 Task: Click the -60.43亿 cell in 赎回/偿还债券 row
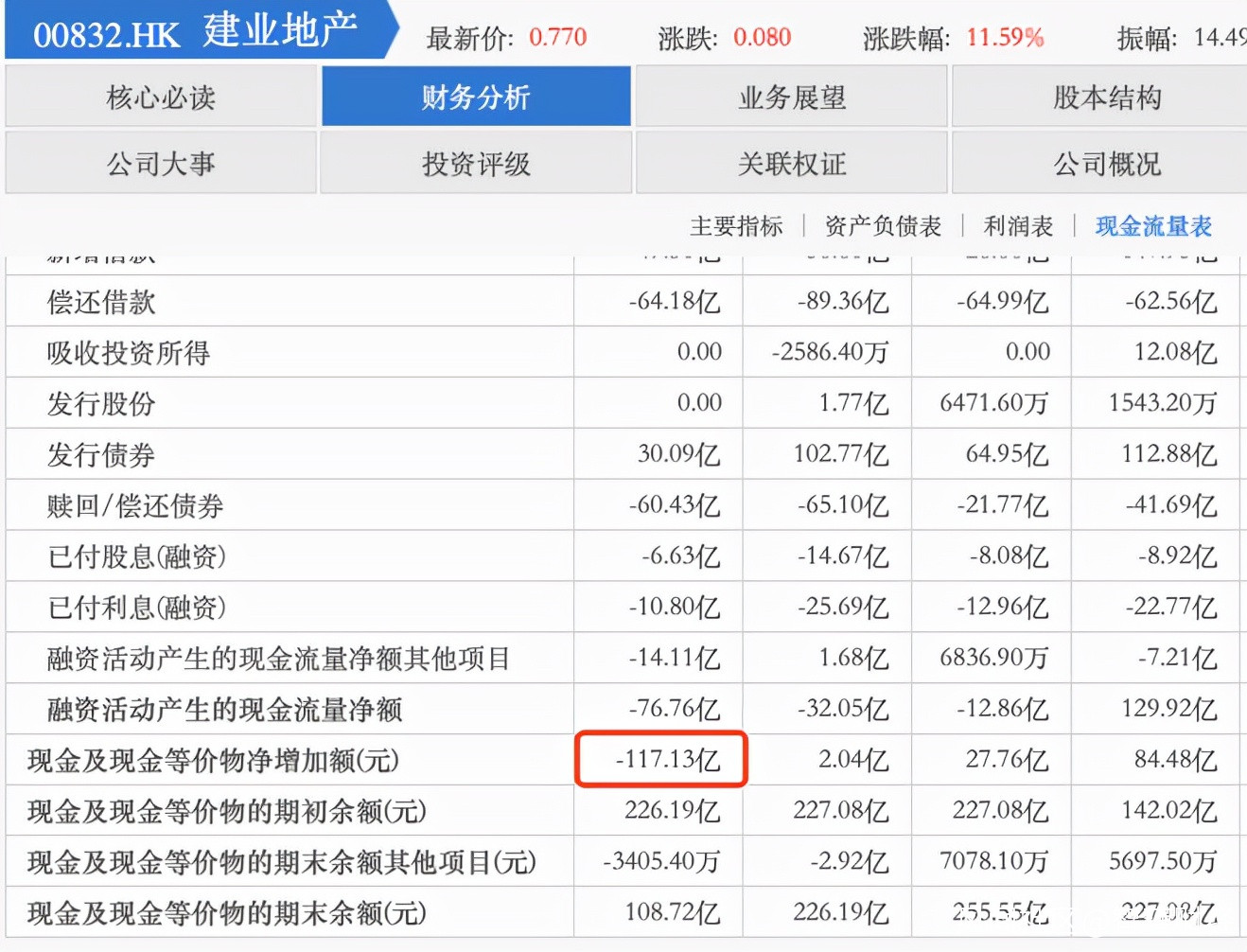(x=675, y=506)
